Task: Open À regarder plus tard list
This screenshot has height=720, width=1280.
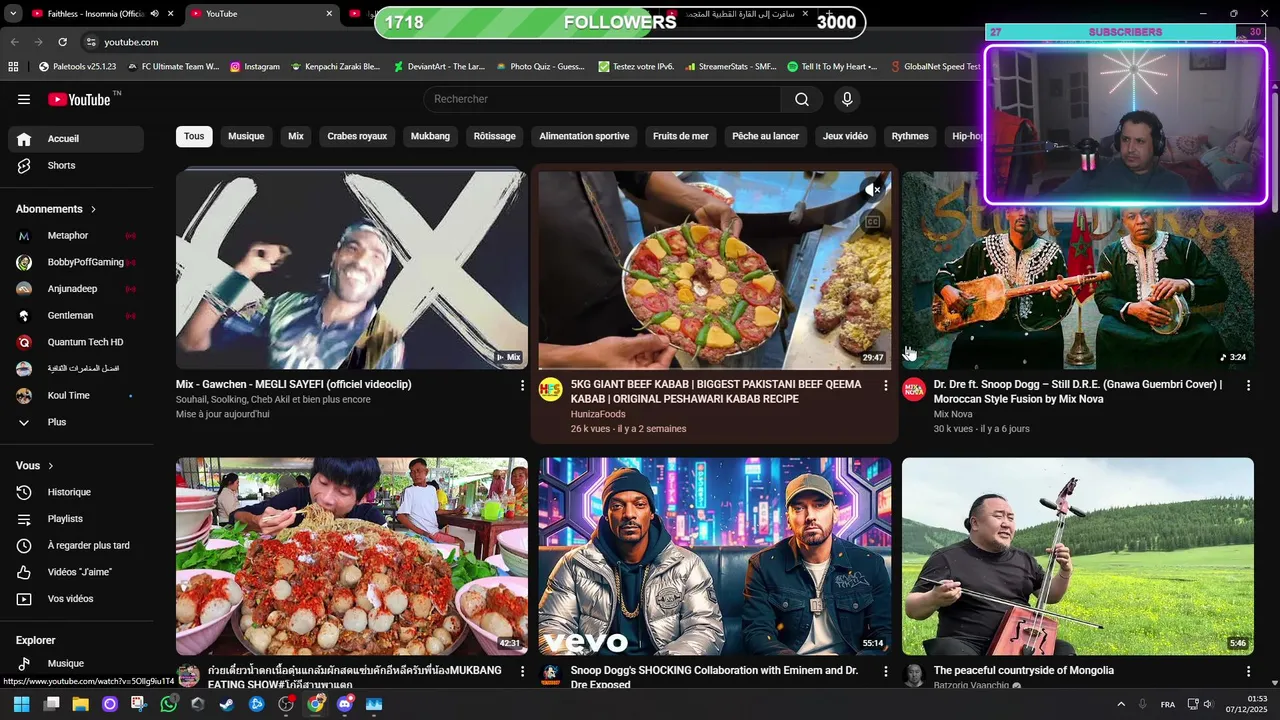Action: tap(76, 545)
